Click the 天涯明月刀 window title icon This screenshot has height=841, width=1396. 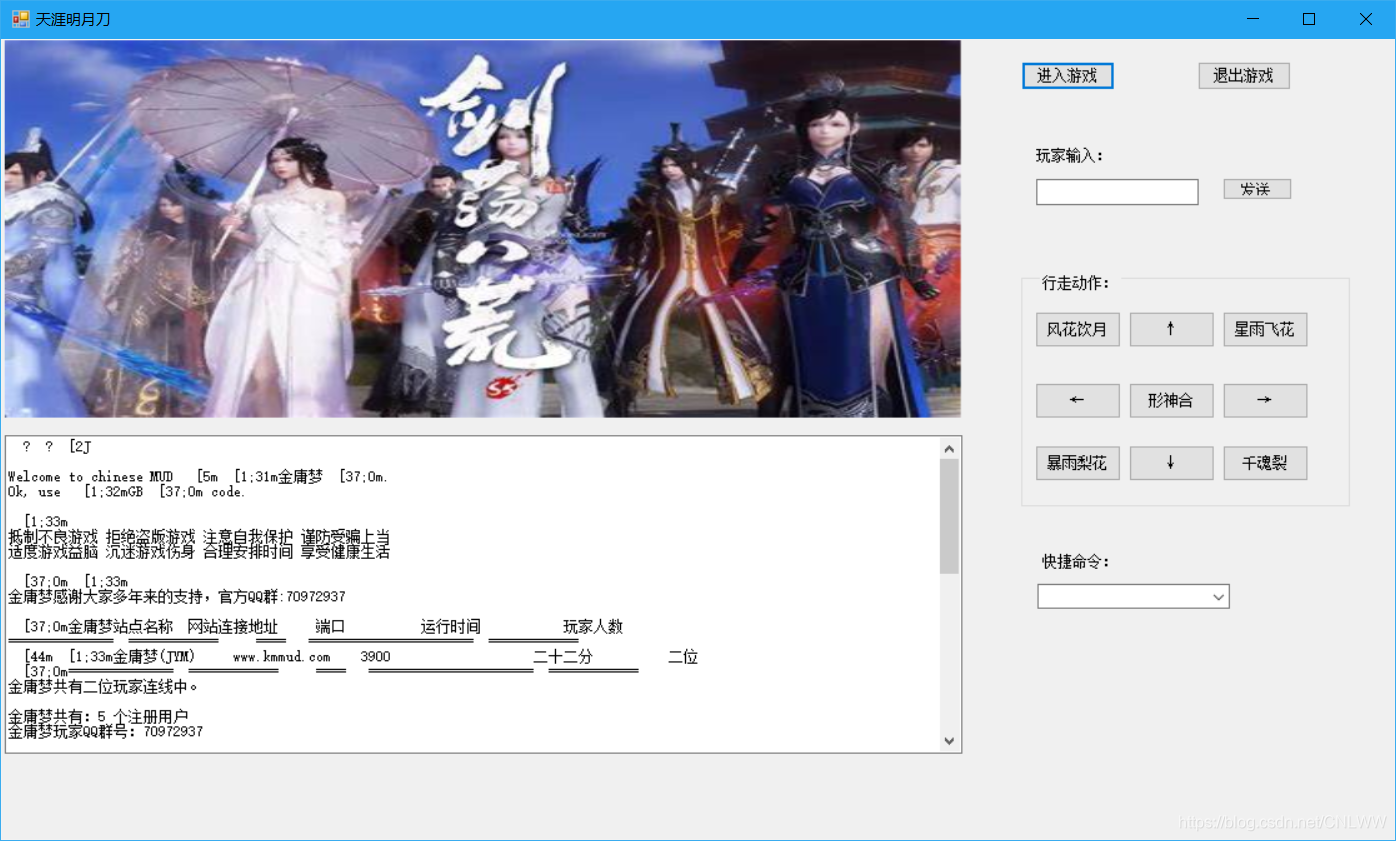(20, 19)
